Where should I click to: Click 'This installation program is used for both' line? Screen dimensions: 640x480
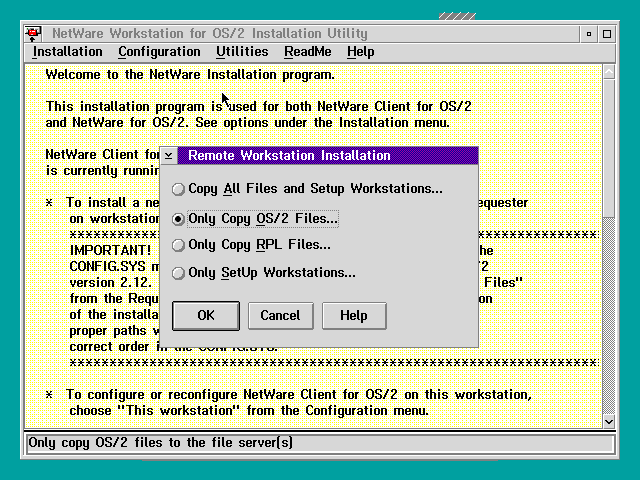point(259,107)
